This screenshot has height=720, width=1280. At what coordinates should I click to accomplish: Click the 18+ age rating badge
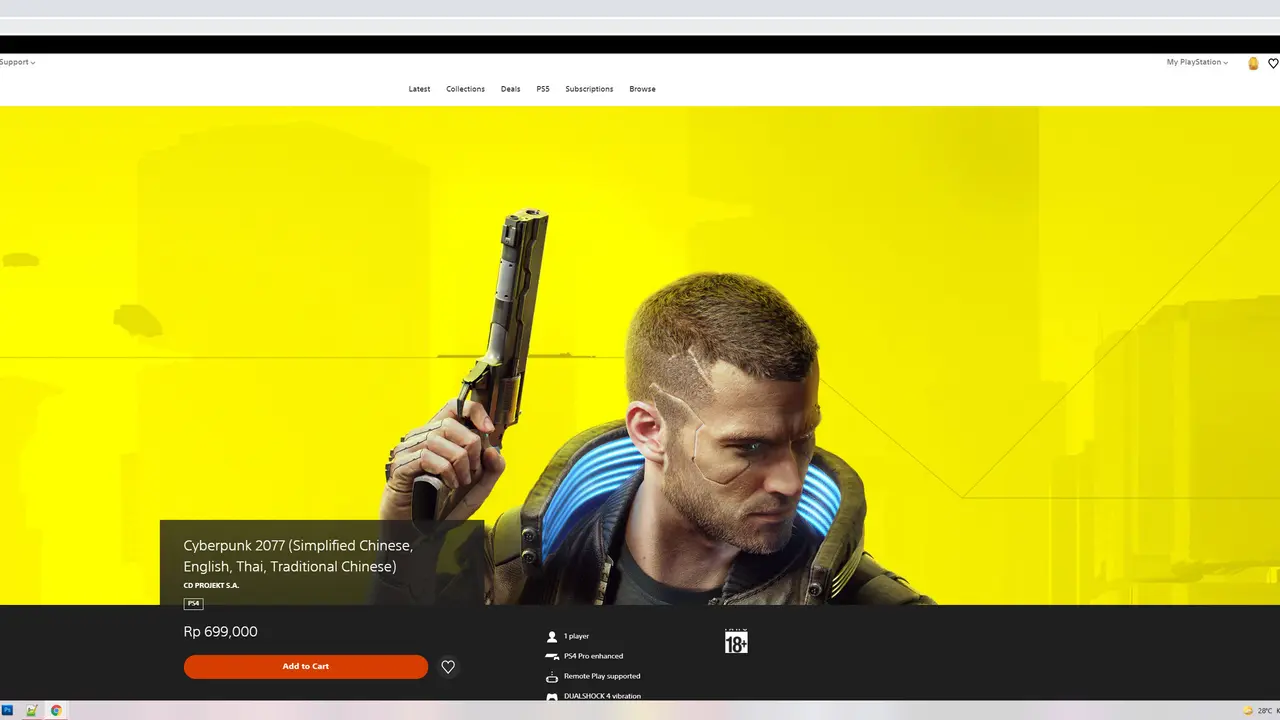pos(736,641)
